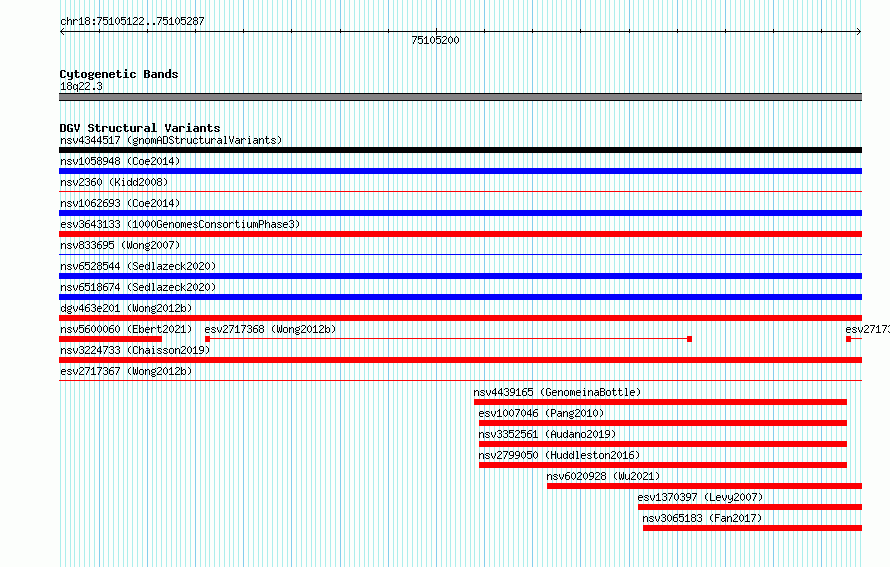Open nsv3065183 (Fan2017) label
This screenshot has width=890, height=567.
pyautogui.click(x=702, y=518)
